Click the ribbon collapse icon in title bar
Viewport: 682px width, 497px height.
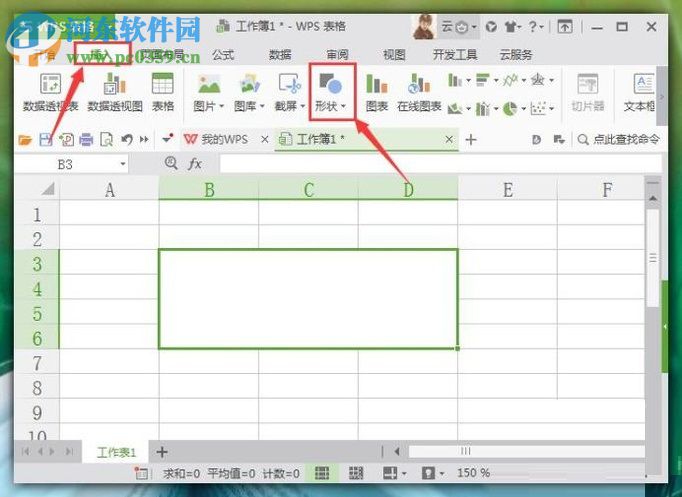(x=565, y=27)
